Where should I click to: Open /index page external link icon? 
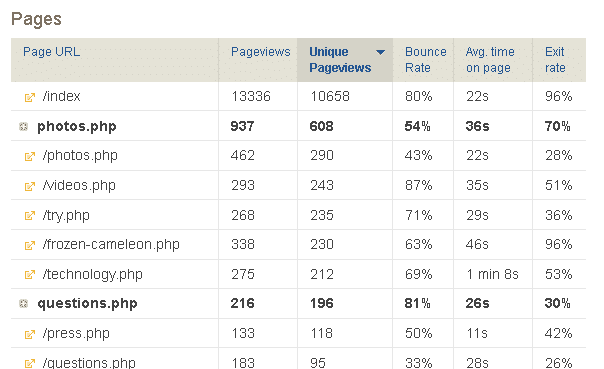click(x=30, y=97)
